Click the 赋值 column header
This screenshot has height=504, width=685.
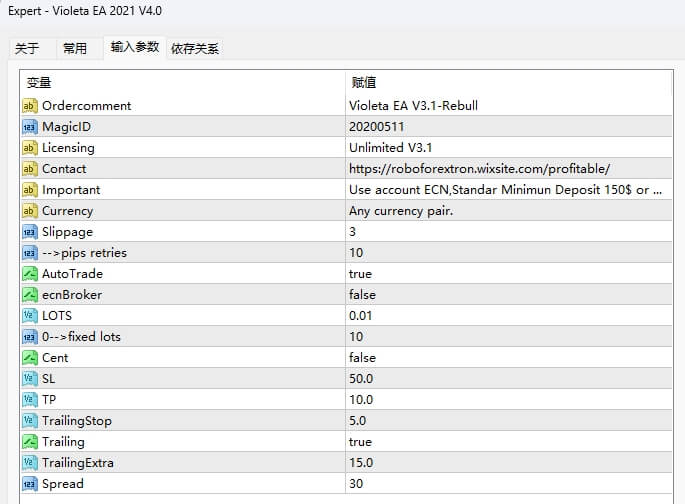coord(364,83)
